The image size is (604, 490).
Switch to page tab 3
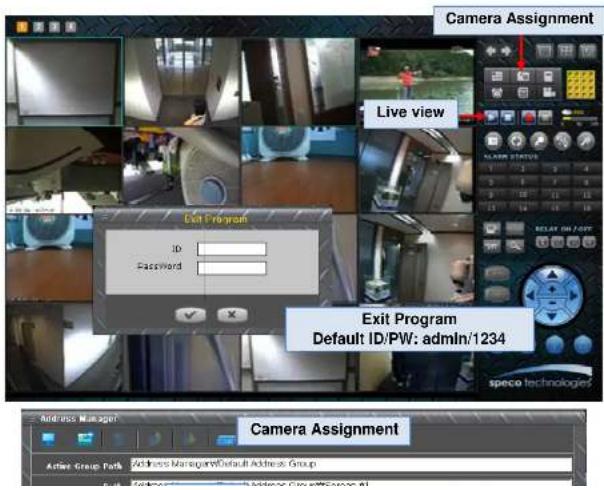pyautogui.click(x=54, y=27)
